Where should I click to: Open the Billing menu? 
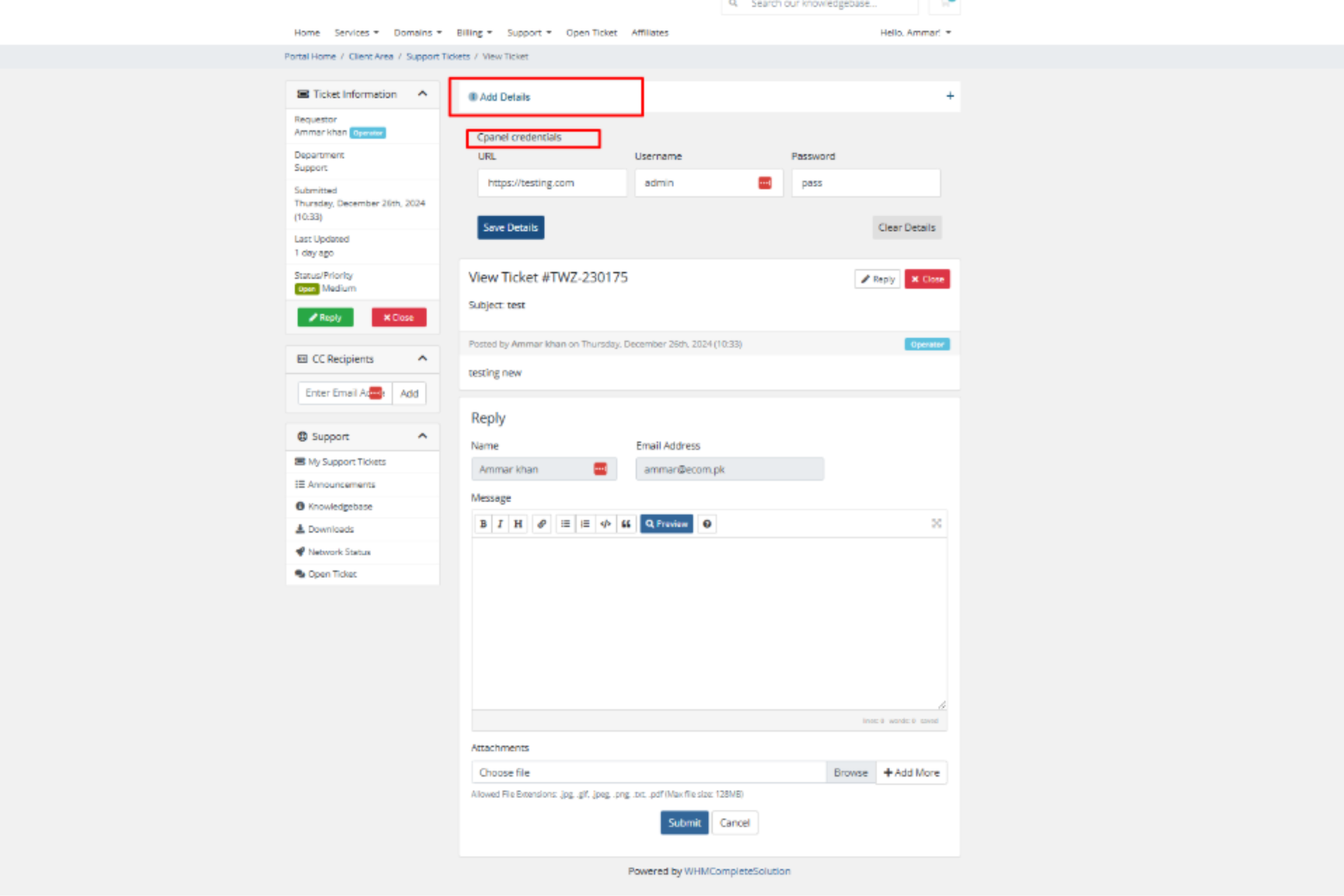tap(474, 33)
